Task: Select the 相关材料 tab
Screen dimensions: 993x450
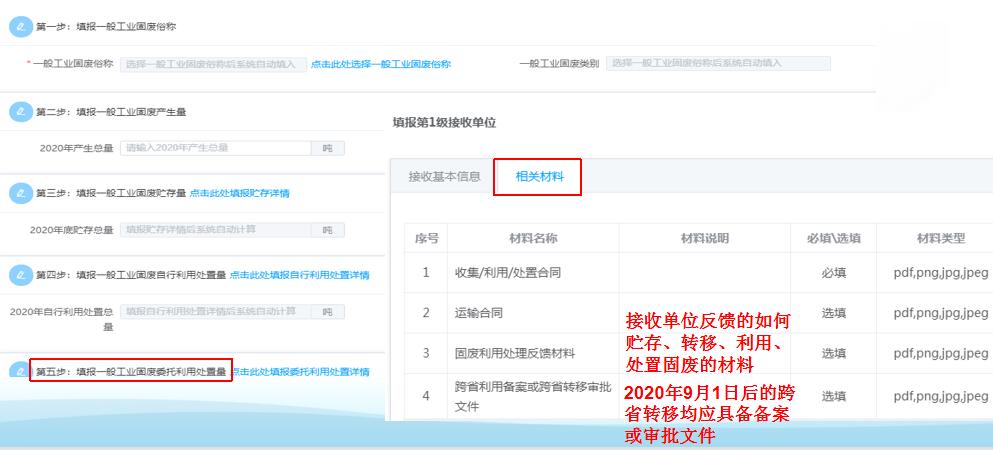Action: 539,177
